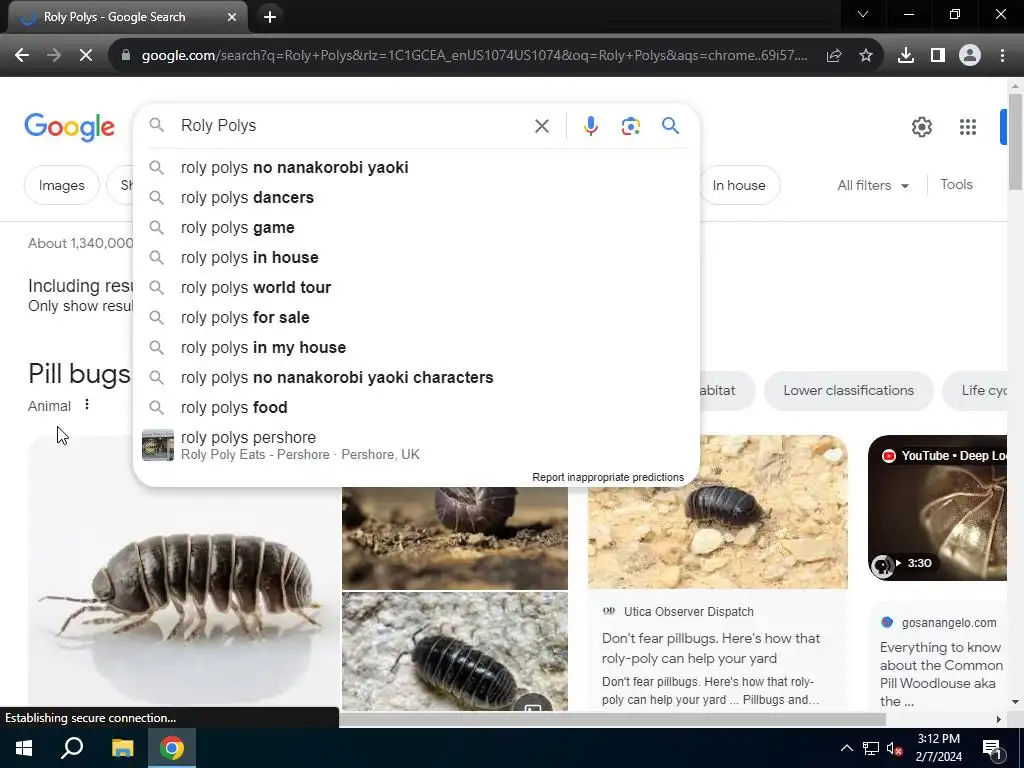
Task: Select suggestion roly polys game
Action: pyautogui.click(x=417, y=227)
